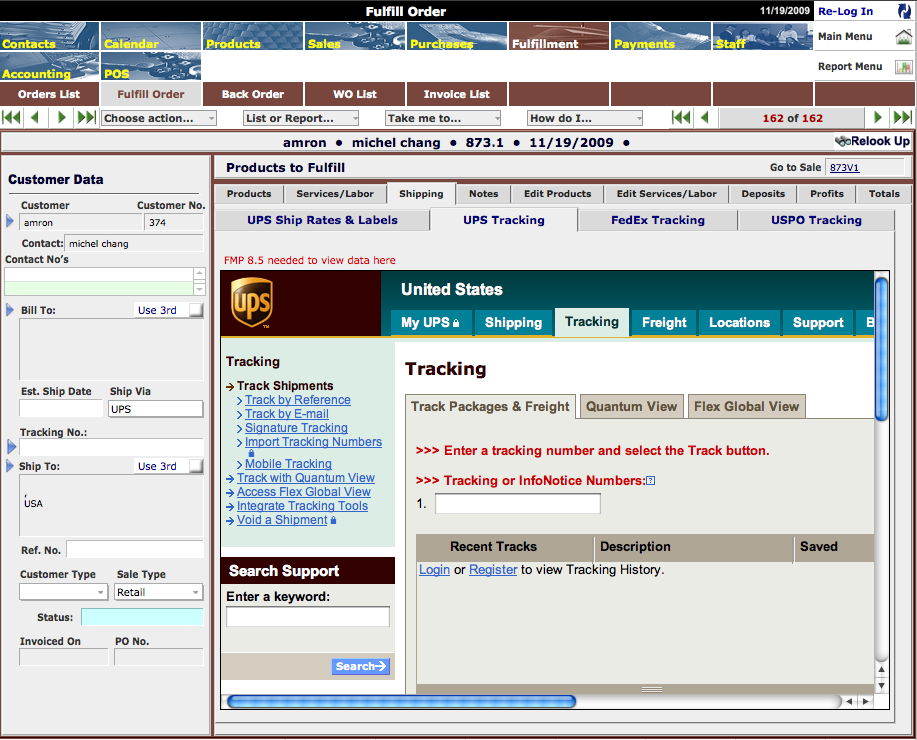Open the Staff module icon

click(762, 36)
